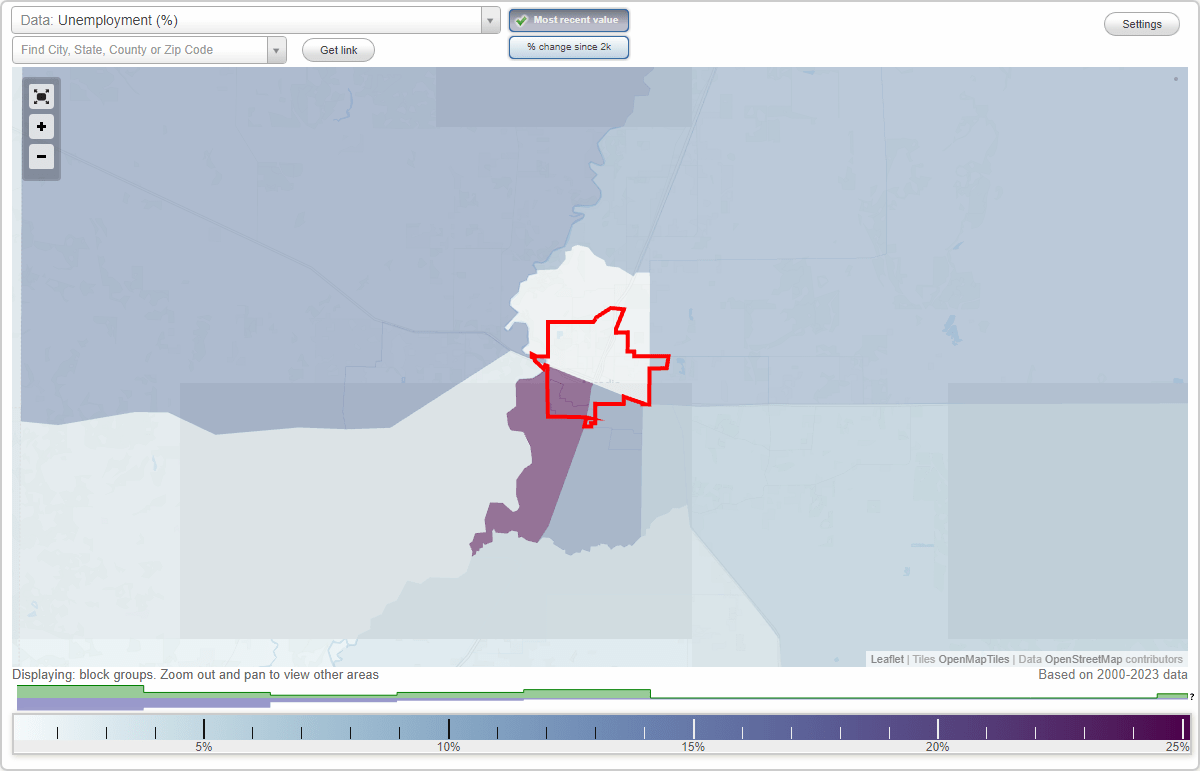Click the 10% mark on color scale
1200x771 pixels.
[448, 746]
